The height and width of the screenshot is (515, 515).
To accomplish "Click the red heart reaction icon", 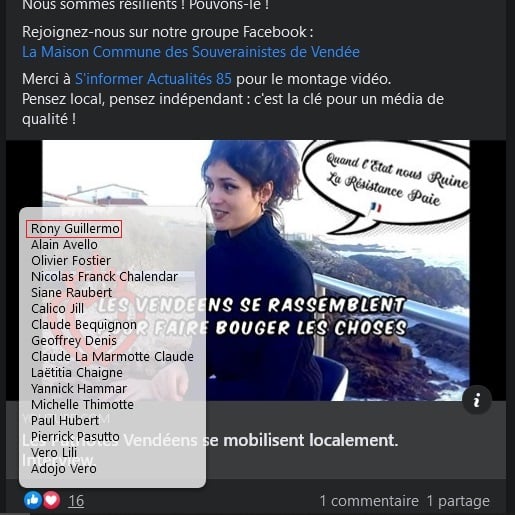I will 51,500.
